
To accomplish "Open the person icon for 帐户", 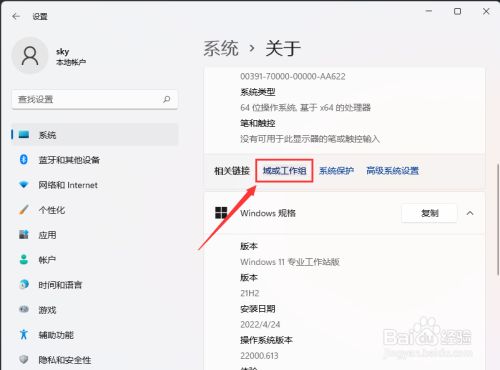I will tap(24, 260).
